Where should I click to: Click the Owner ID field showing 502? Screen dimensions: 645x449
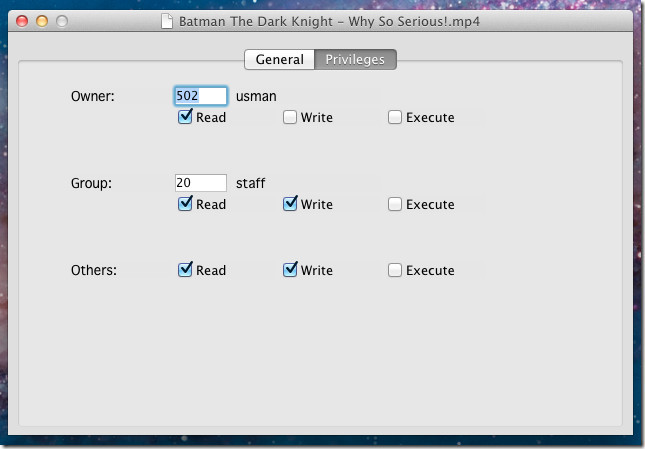[x=201, y=96]
